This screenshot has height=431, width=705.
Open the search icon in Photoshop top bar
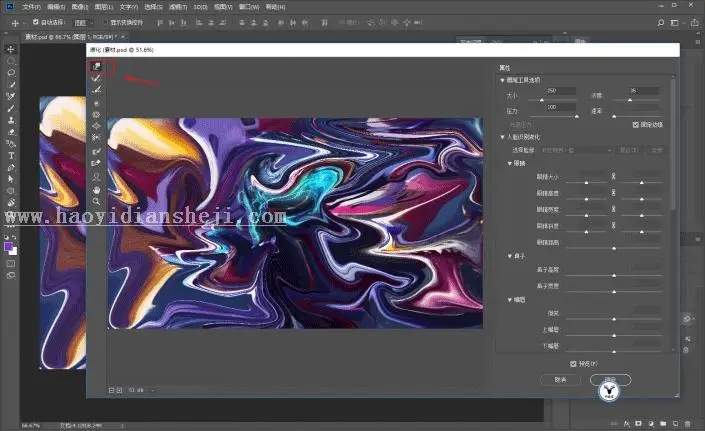[660, 22]
